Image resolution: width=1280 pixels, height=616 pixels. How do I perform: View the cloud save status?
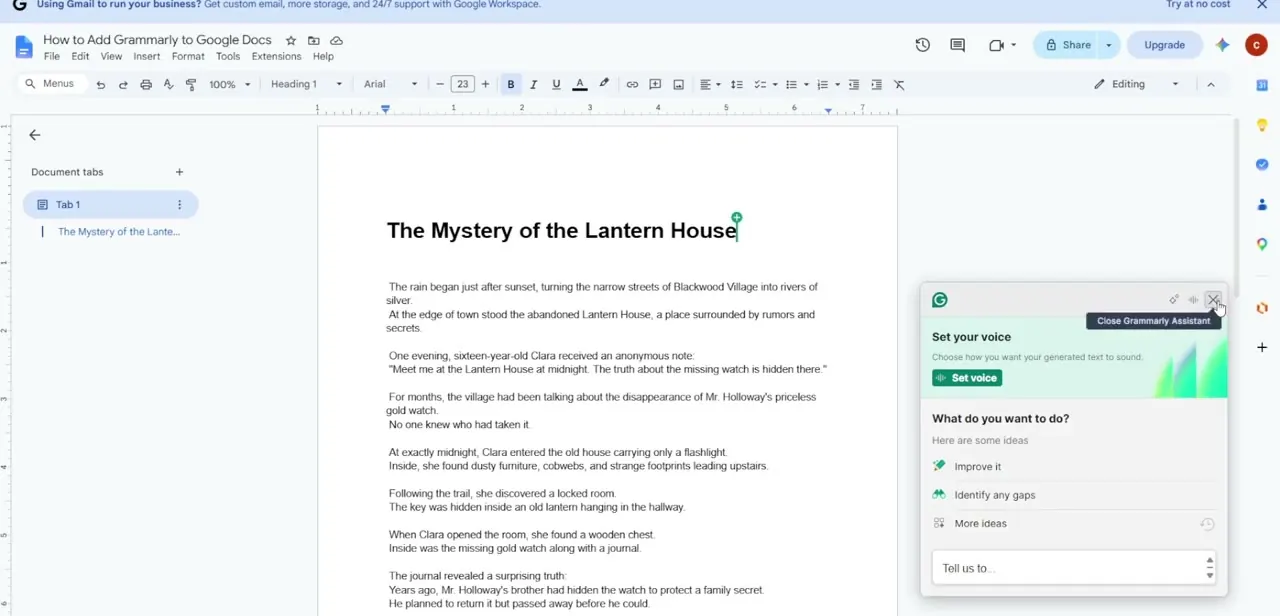pos(337,41)
